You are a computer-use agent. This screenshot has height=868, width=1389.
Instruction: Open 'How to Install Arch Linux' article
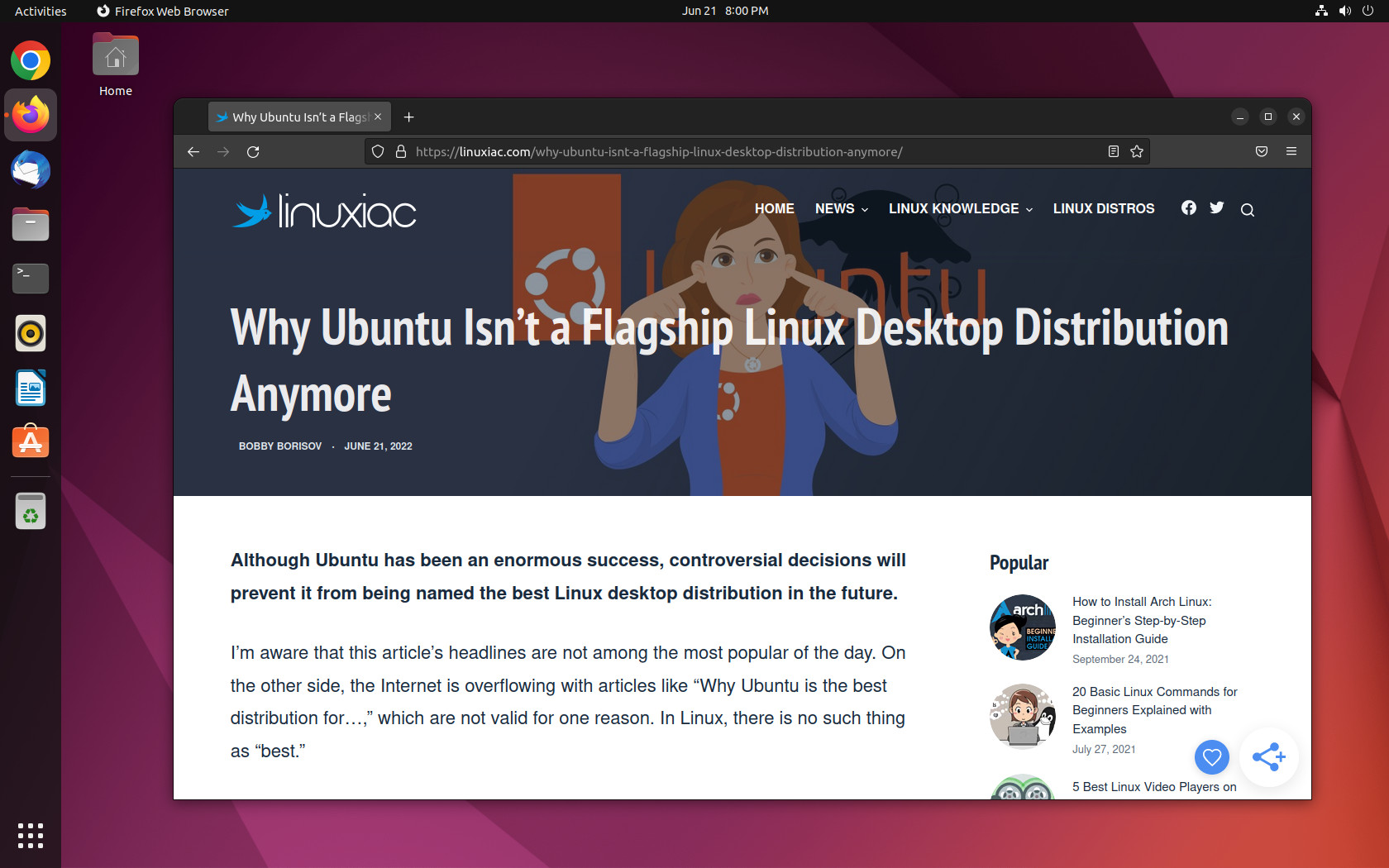tap(1142, 620)
